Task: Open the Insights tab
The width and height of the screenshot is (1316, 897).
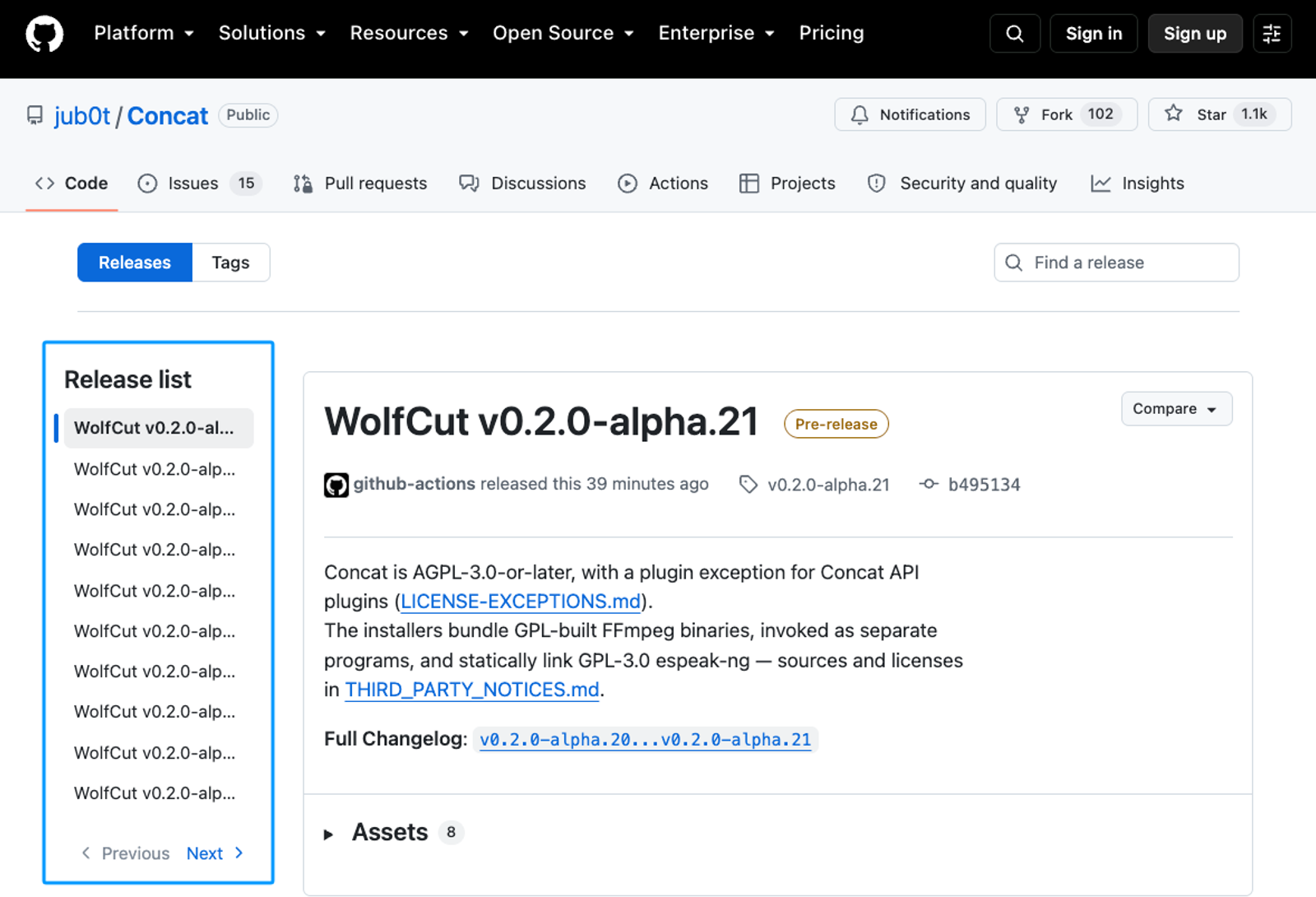Action: point(1138,184)
